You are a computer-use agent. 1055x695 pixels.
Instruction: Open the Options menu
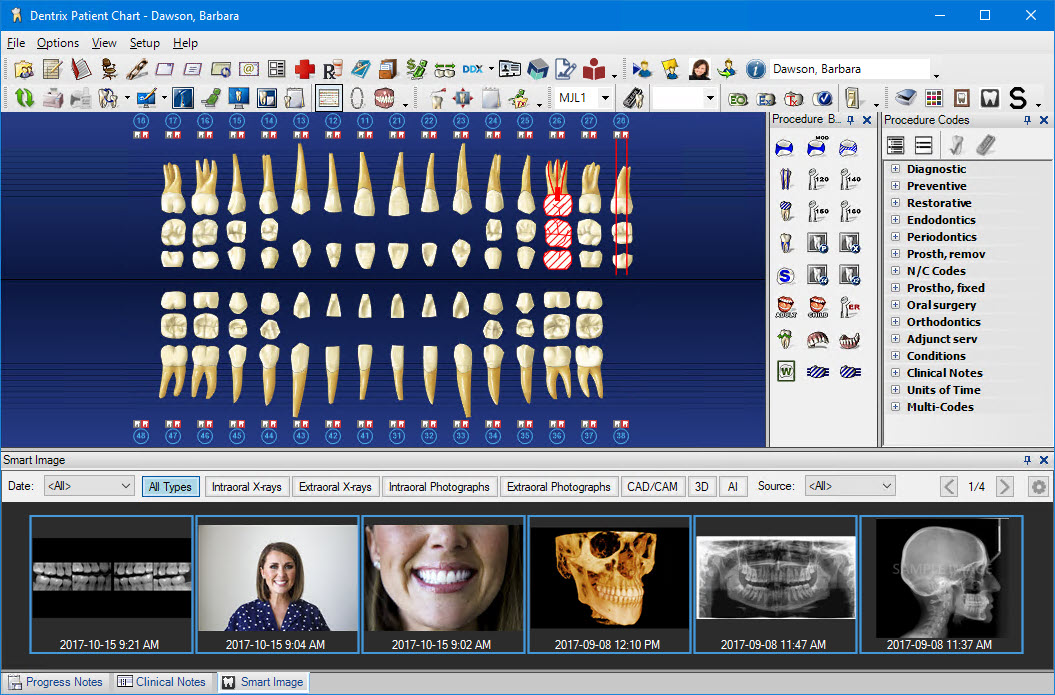point(58,43)
